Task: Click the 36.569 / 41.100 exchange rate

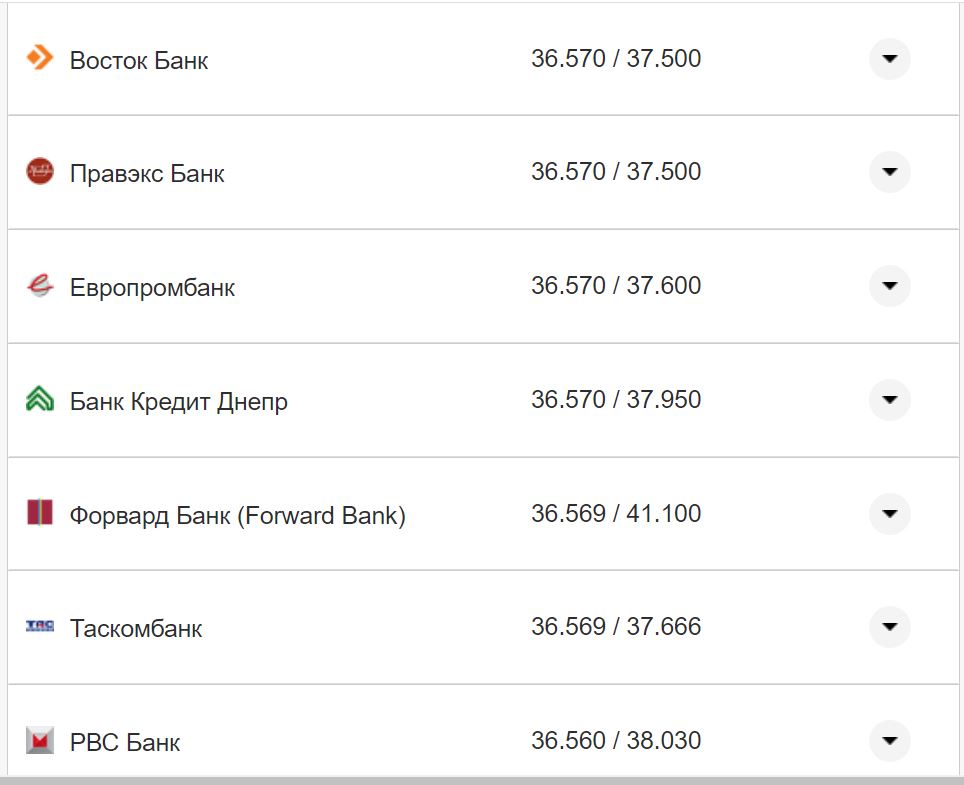Action: coord(616,514)
